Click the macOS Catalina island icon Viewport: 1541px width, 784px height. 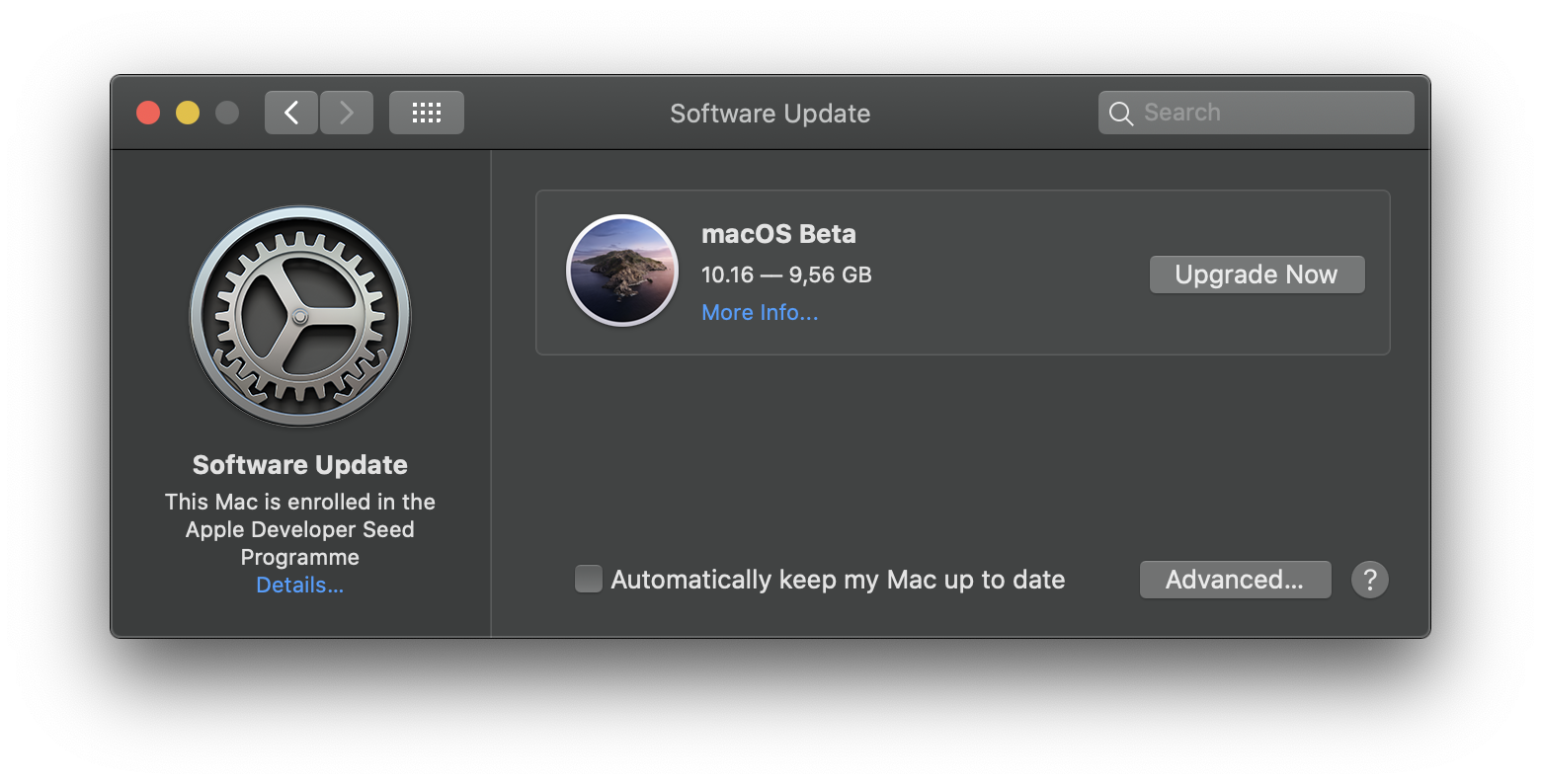[622, 271]
